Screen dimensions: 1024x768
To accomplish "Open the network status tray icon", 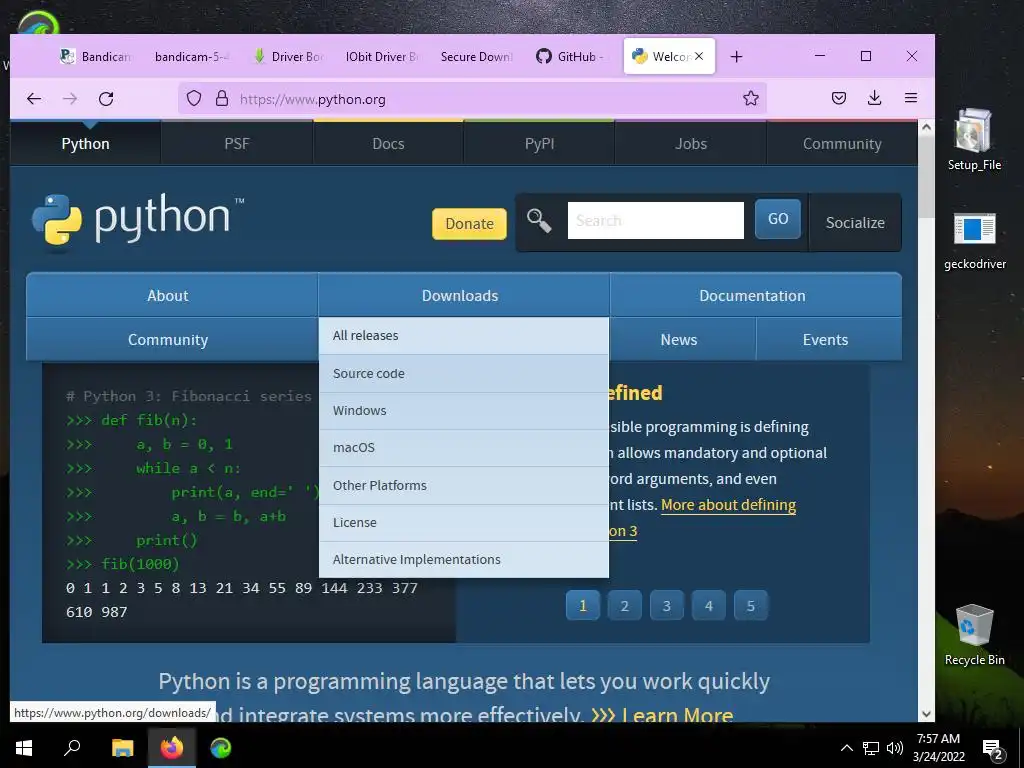I will [x=871, y=748].
